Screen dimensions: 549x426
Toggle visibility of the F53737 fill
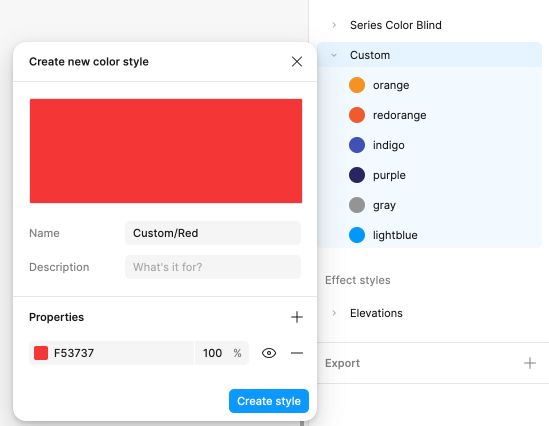pos(269,353)
